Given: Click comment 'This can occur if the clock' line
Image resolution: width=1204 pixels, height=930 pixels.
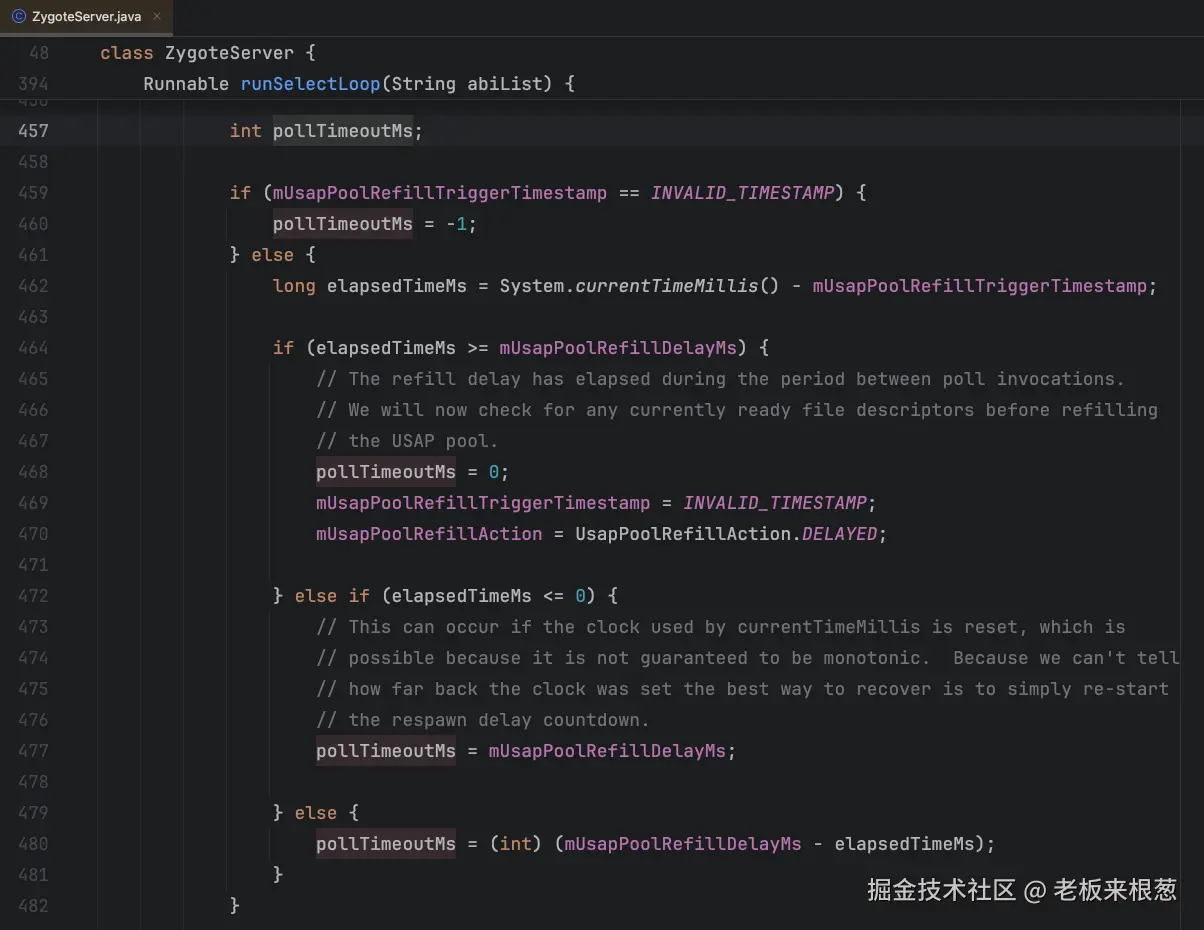Looking at the screenshot, I should (721, 627).
